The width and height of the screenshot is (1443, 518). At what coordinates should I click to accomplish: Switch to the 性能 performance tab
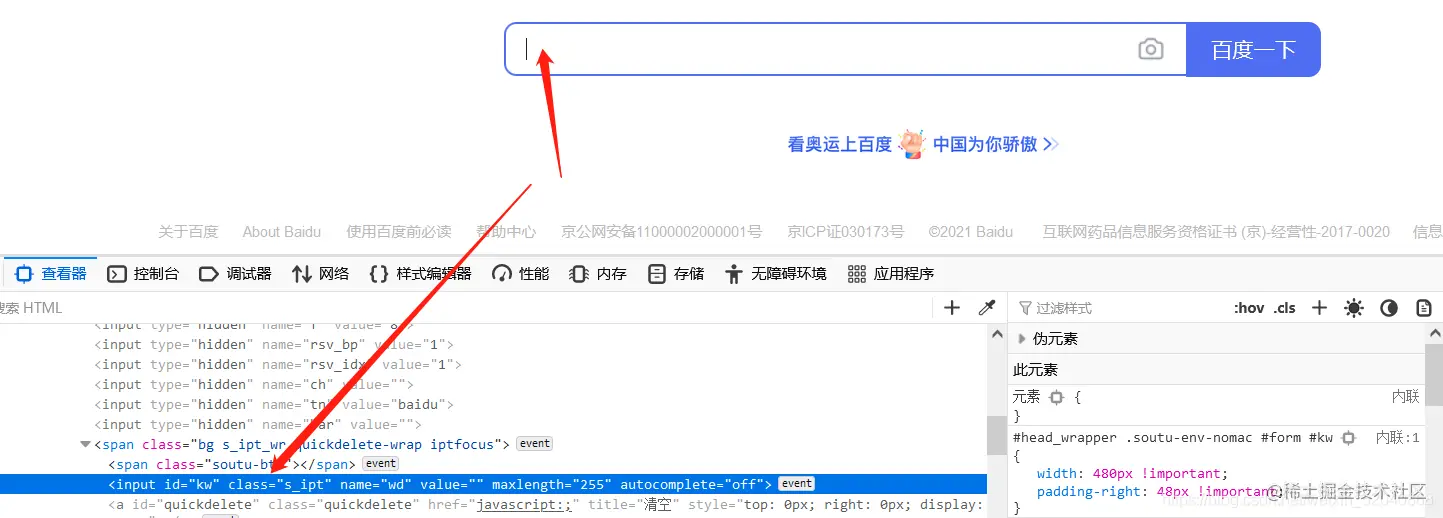click(520, 273)
